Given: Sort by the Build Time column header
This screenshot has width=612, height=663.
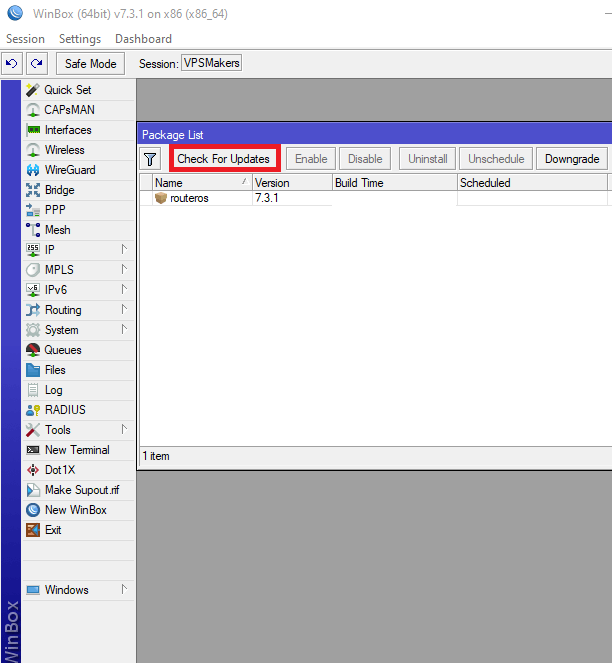Looking at the screenshot, I should tap(395, 183).
